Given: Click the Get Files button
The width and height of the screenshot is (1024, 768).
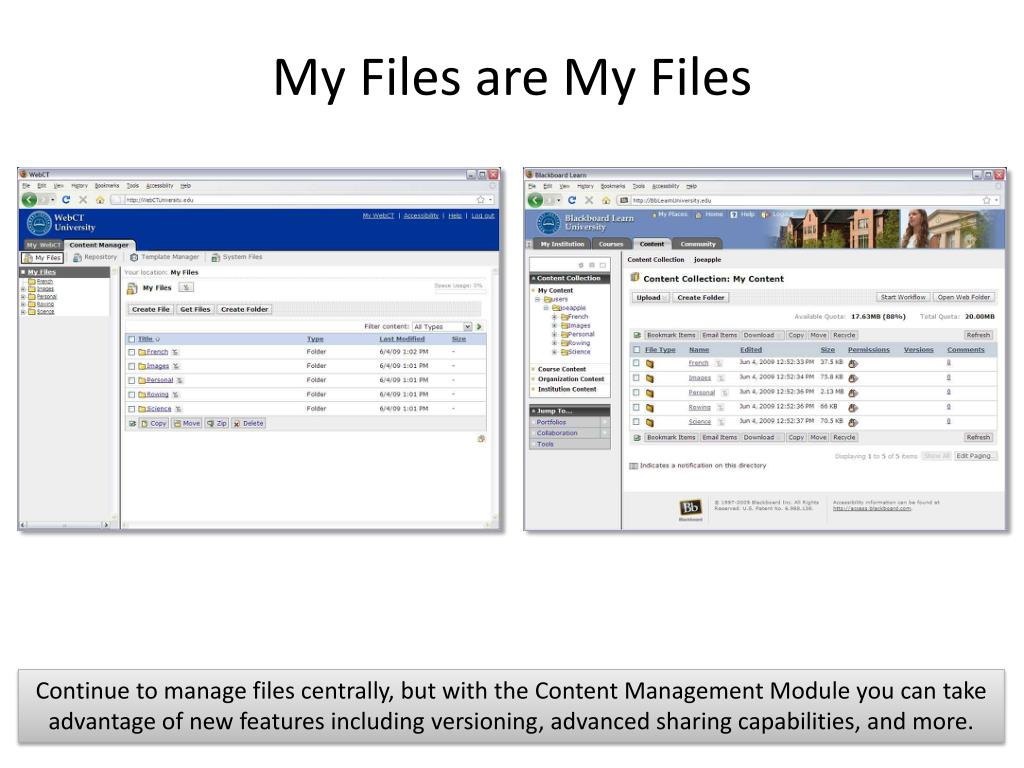Looking at the screenshot, I should [x=195, y=310].
